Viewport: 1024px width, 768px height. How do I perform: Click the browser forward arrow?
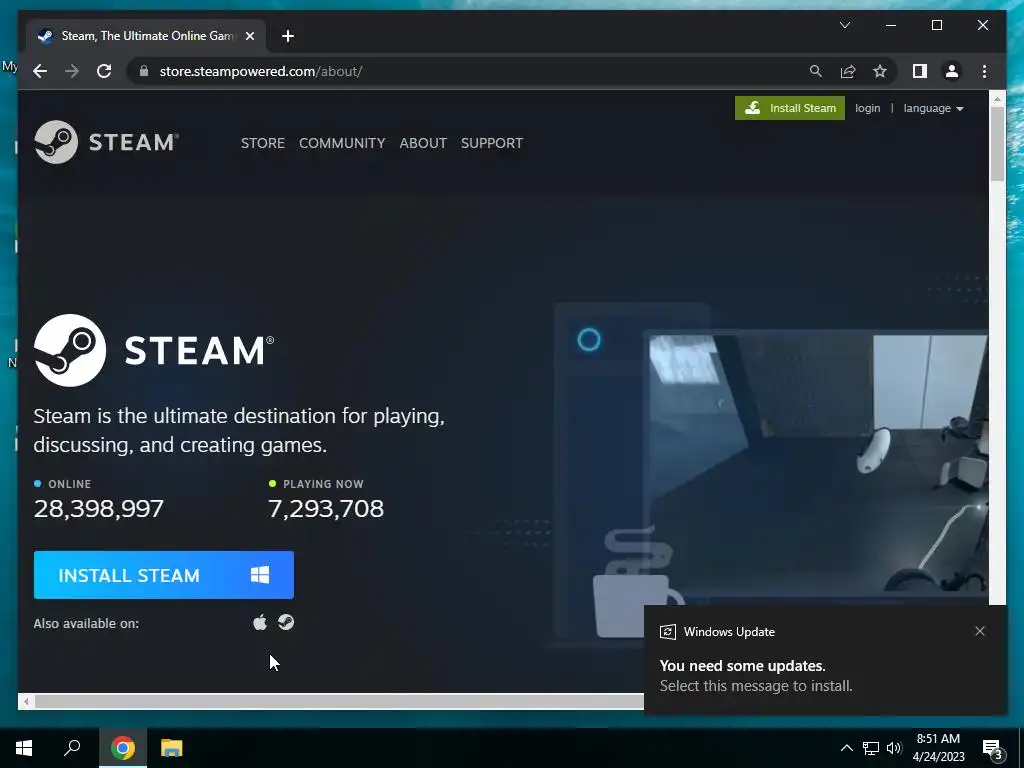coord(72,71)
